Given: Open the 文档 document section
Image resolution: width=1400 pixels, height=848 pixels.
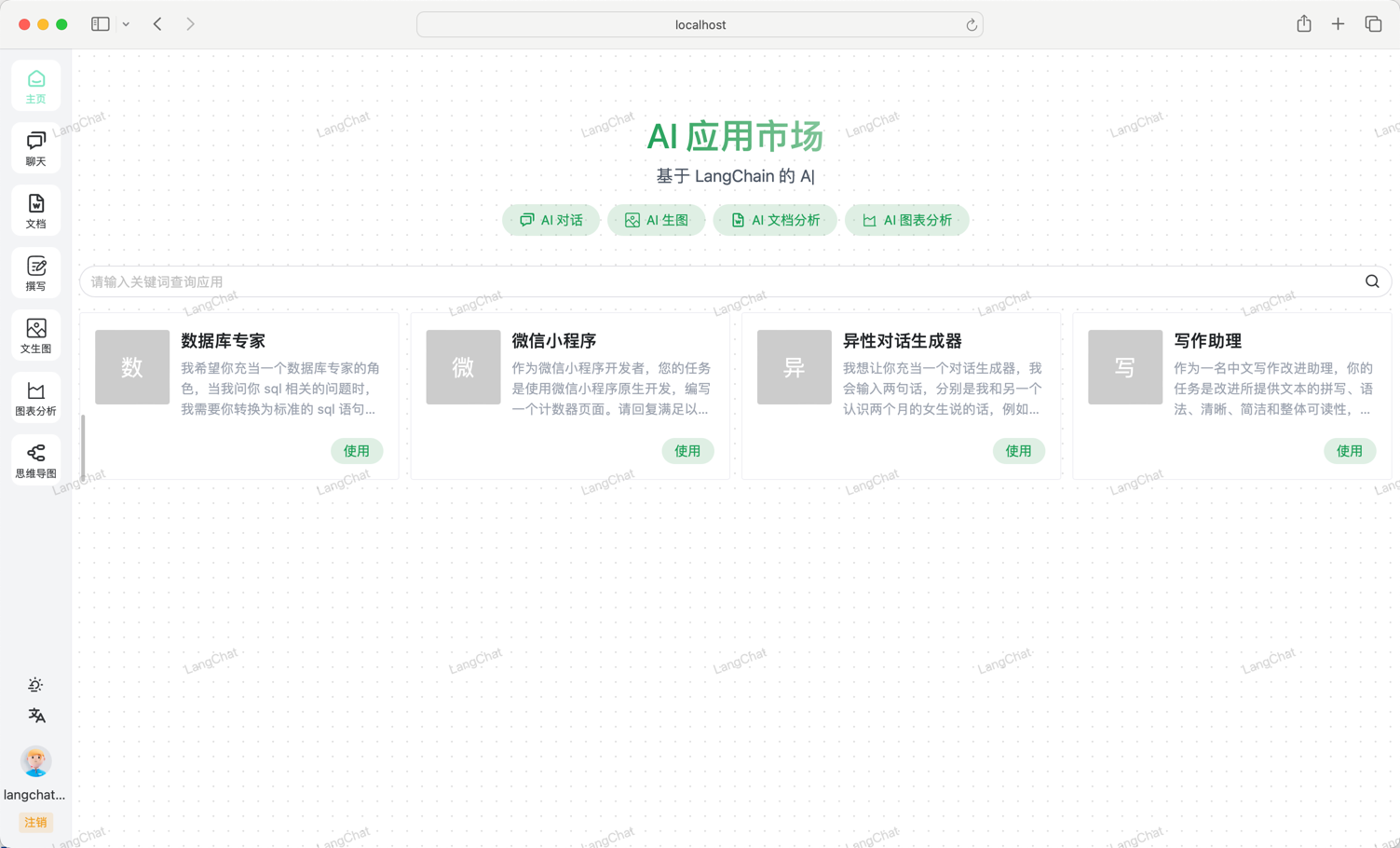Looking at the screenshot, I should (x=35, y=211).
